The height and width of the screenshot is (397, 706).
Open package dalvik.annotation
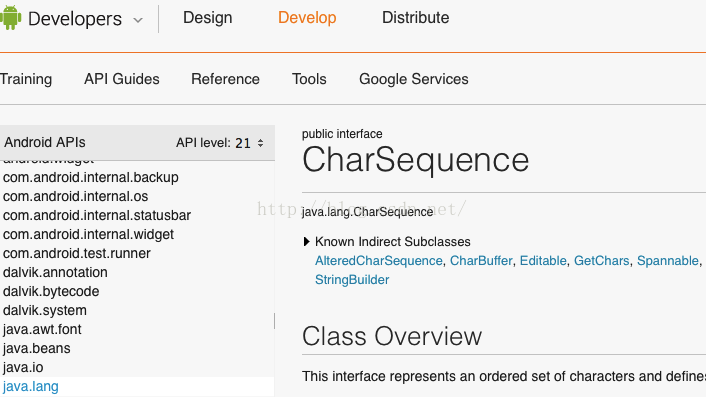pos(55,272)
